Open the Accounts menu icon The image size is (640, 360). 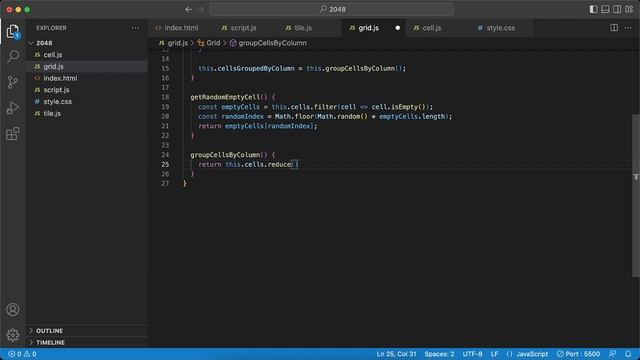13,309
